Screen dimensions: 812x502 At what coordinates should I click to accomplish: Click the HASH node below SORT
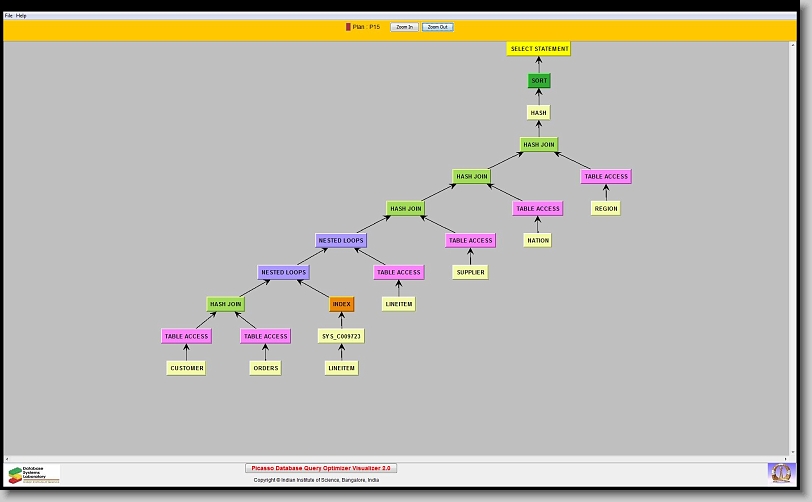point(539,113)
